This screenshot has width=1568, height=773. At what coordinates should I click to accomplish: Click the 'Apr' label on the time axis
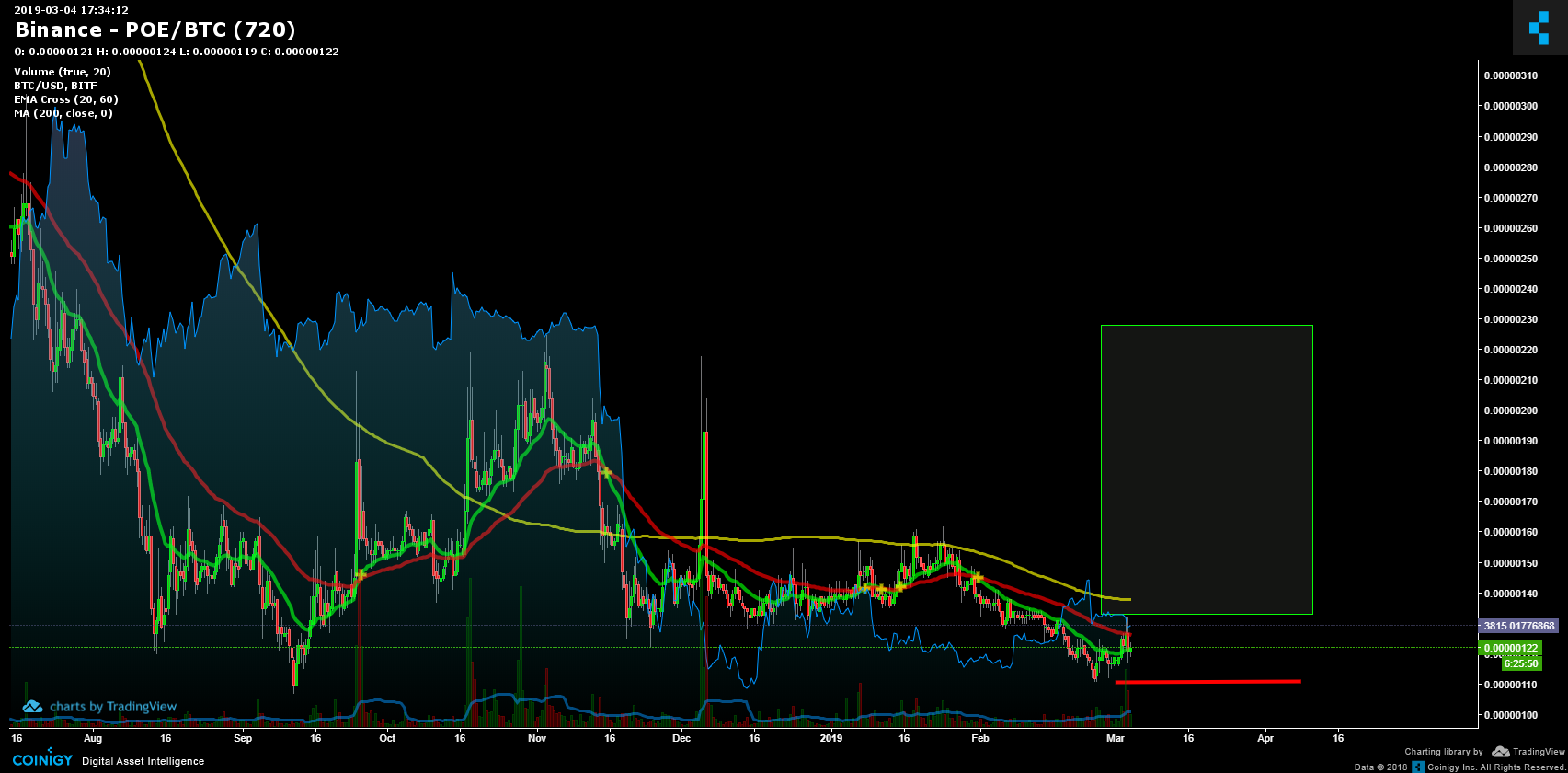point(1265,738)
